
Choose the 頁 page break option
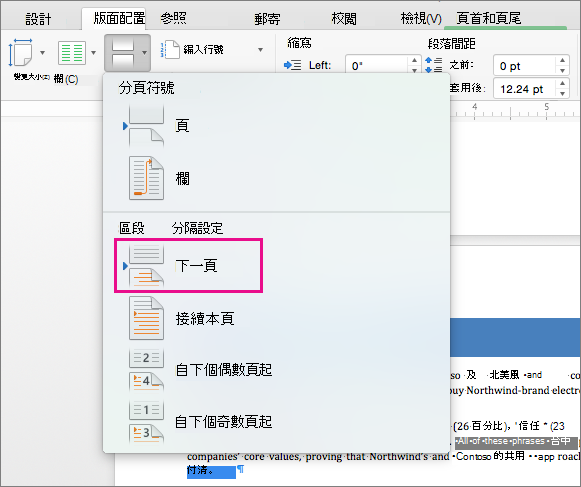[x=182, y=126]
